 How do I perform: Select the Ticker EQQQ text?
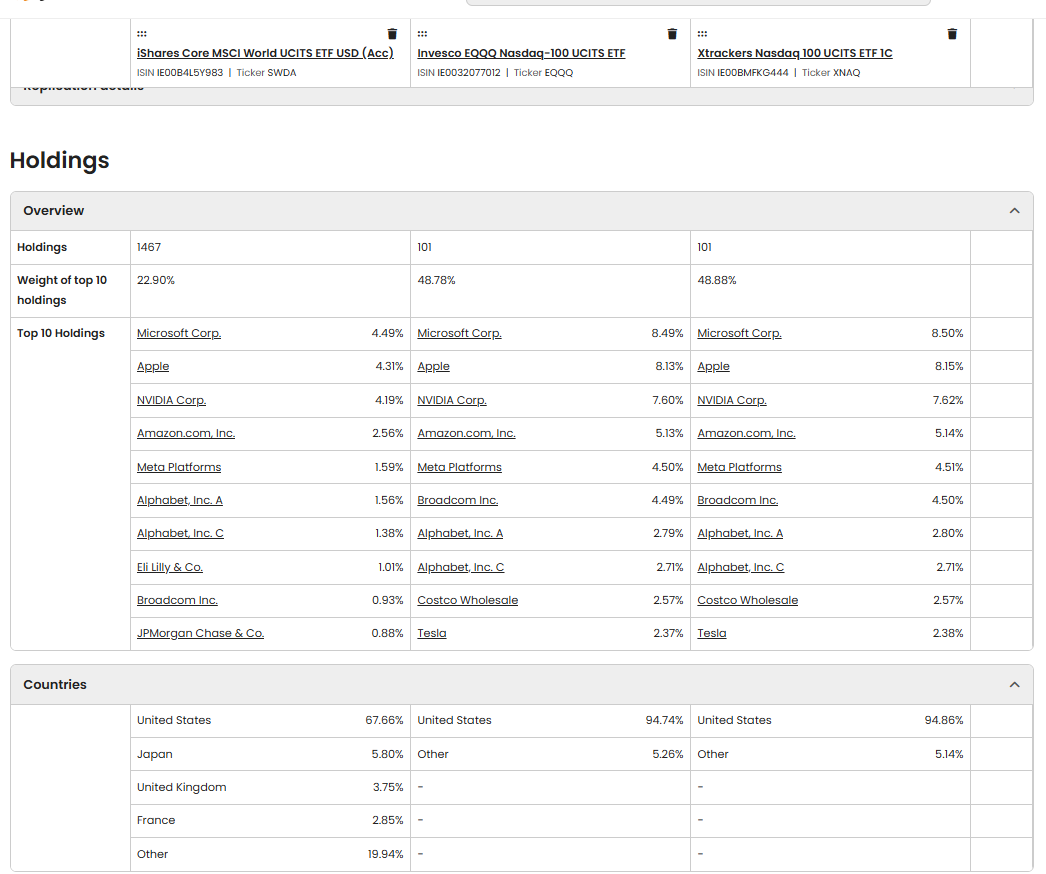coord(543,73)
